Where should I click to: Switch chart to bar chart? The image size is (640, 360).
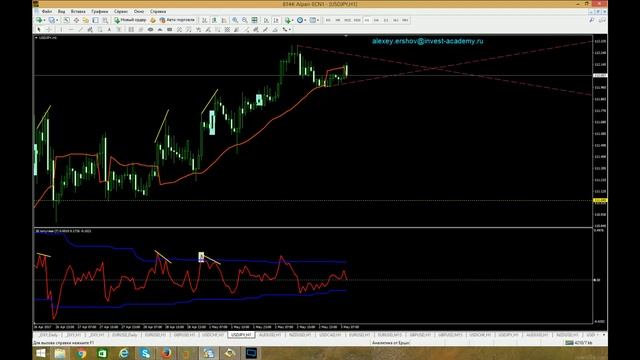(x=204, y=20)
